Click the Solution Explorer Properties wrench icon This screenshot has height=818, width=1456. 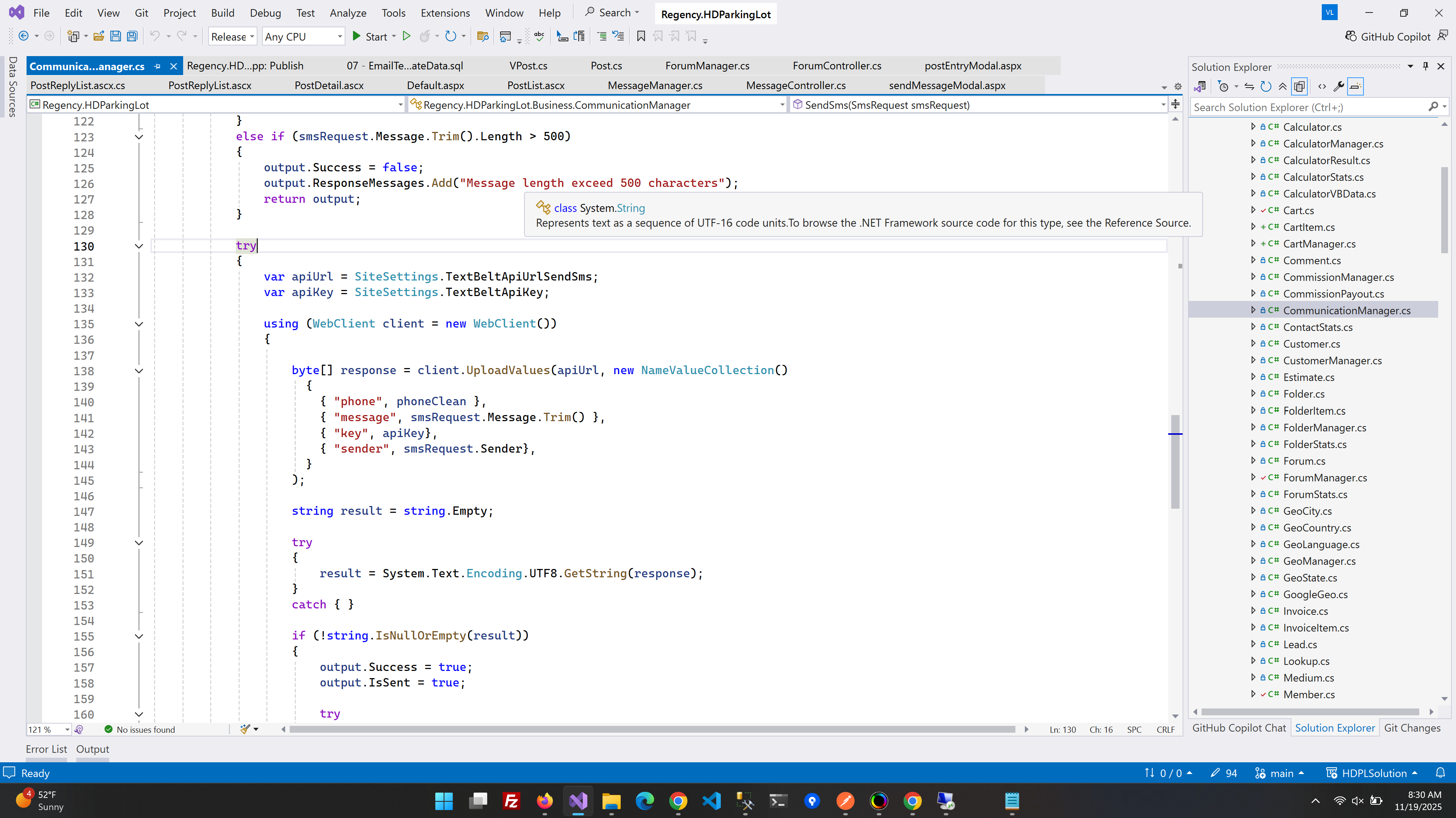[1338, 86]
